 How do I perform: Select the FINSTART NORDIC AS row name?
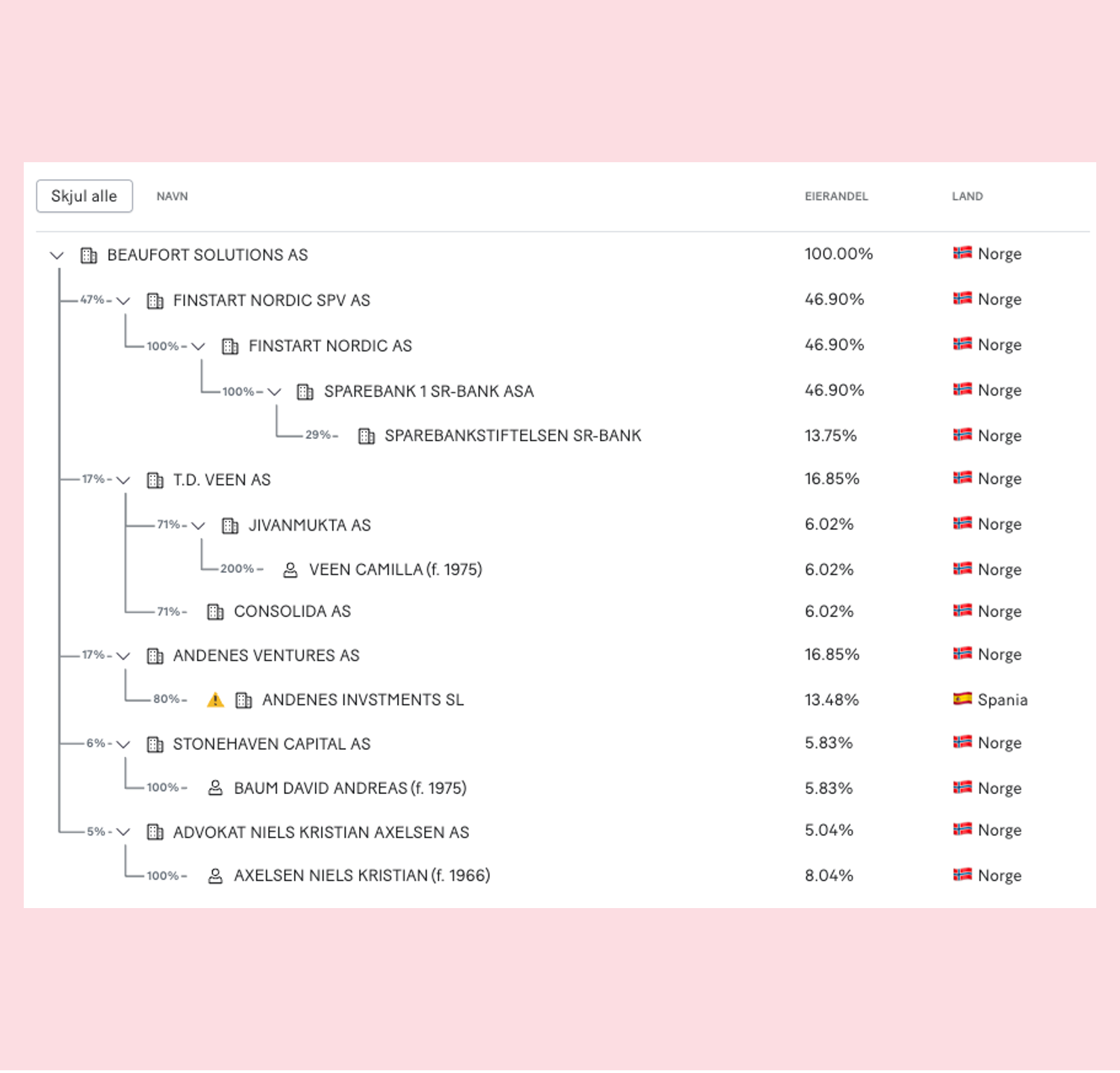tap(330, 346)
